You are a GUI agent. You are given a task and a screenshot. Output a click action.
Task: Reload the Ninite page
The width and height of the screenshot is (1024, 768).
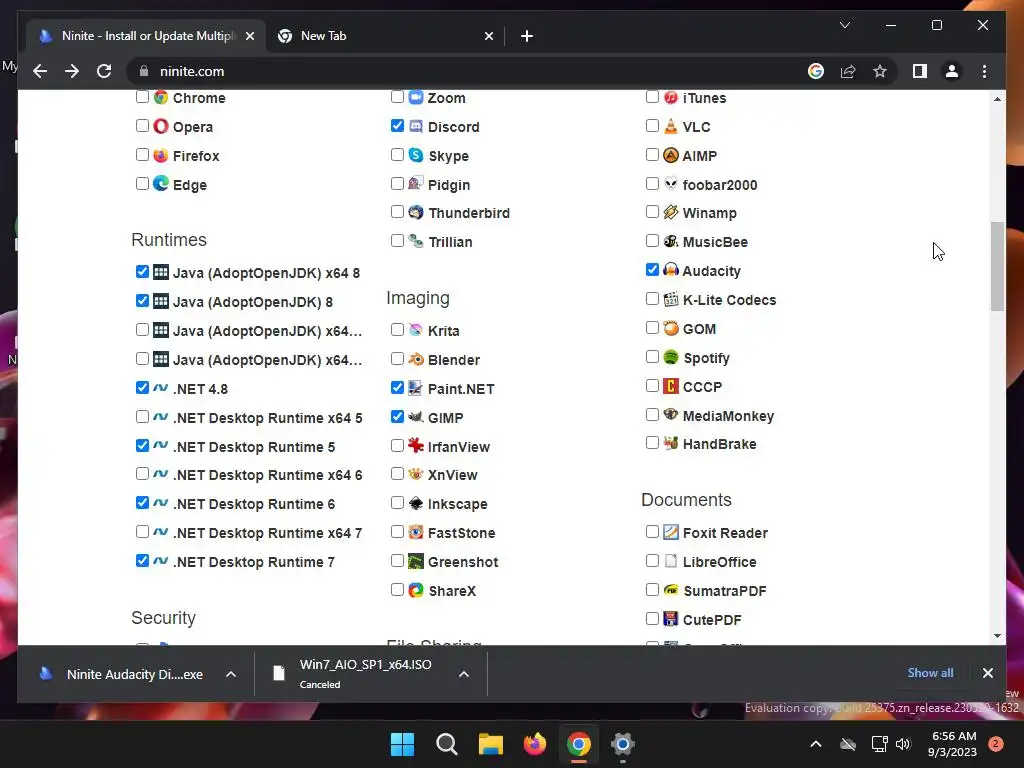pos(104,71)
